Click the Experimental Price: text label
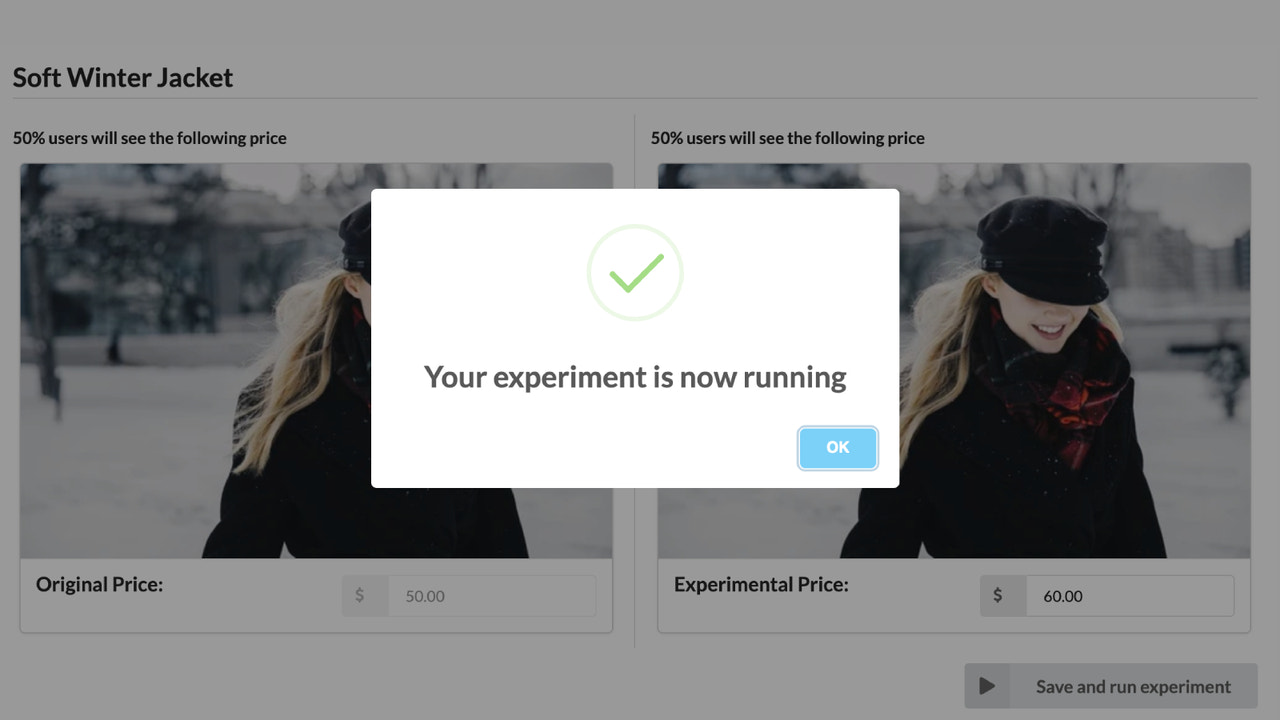 762,584
